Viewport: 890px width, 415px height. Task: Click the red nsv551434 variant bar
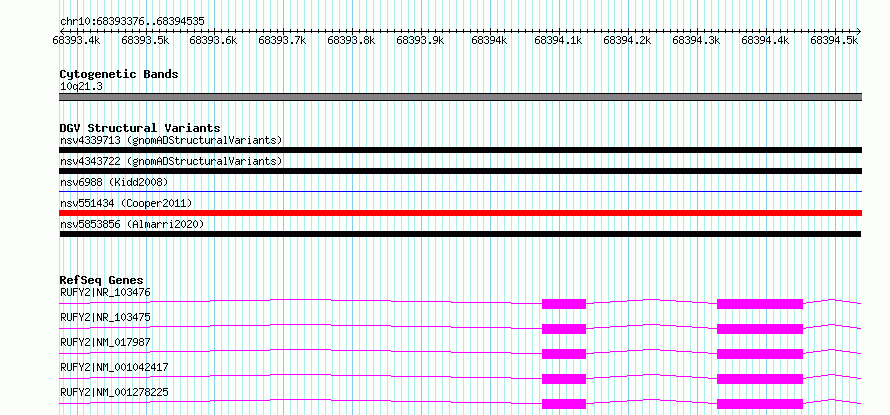(460, 213)
